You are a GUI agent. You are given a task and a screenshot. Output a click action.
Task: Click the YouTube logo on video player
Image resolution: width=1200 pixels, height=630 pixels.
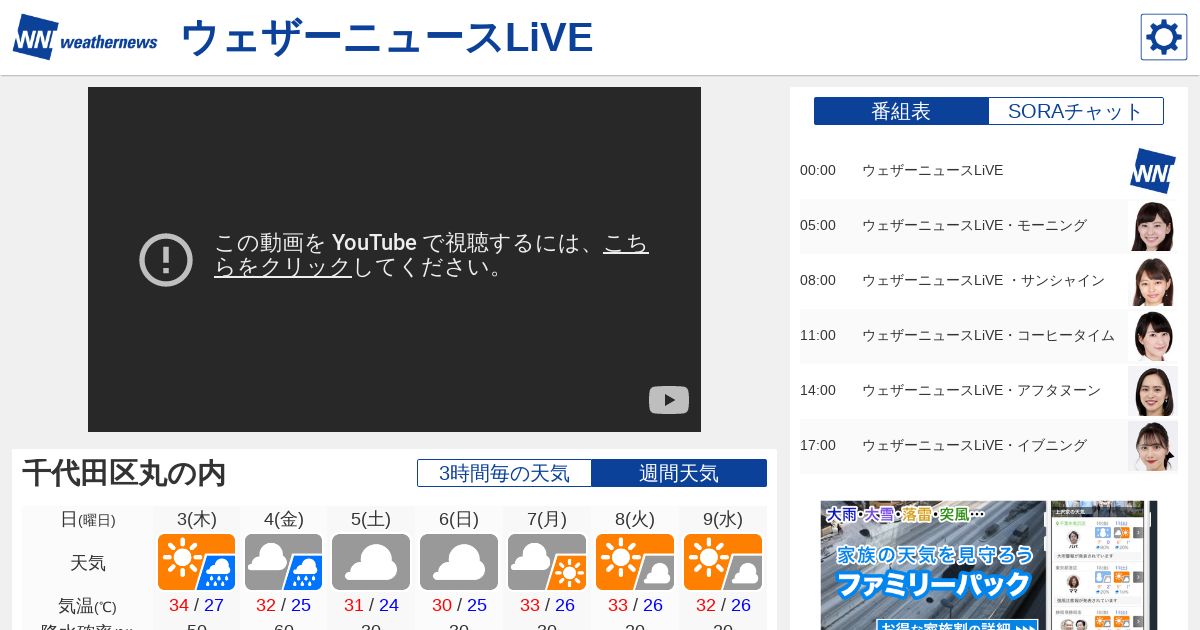point(669,400)
